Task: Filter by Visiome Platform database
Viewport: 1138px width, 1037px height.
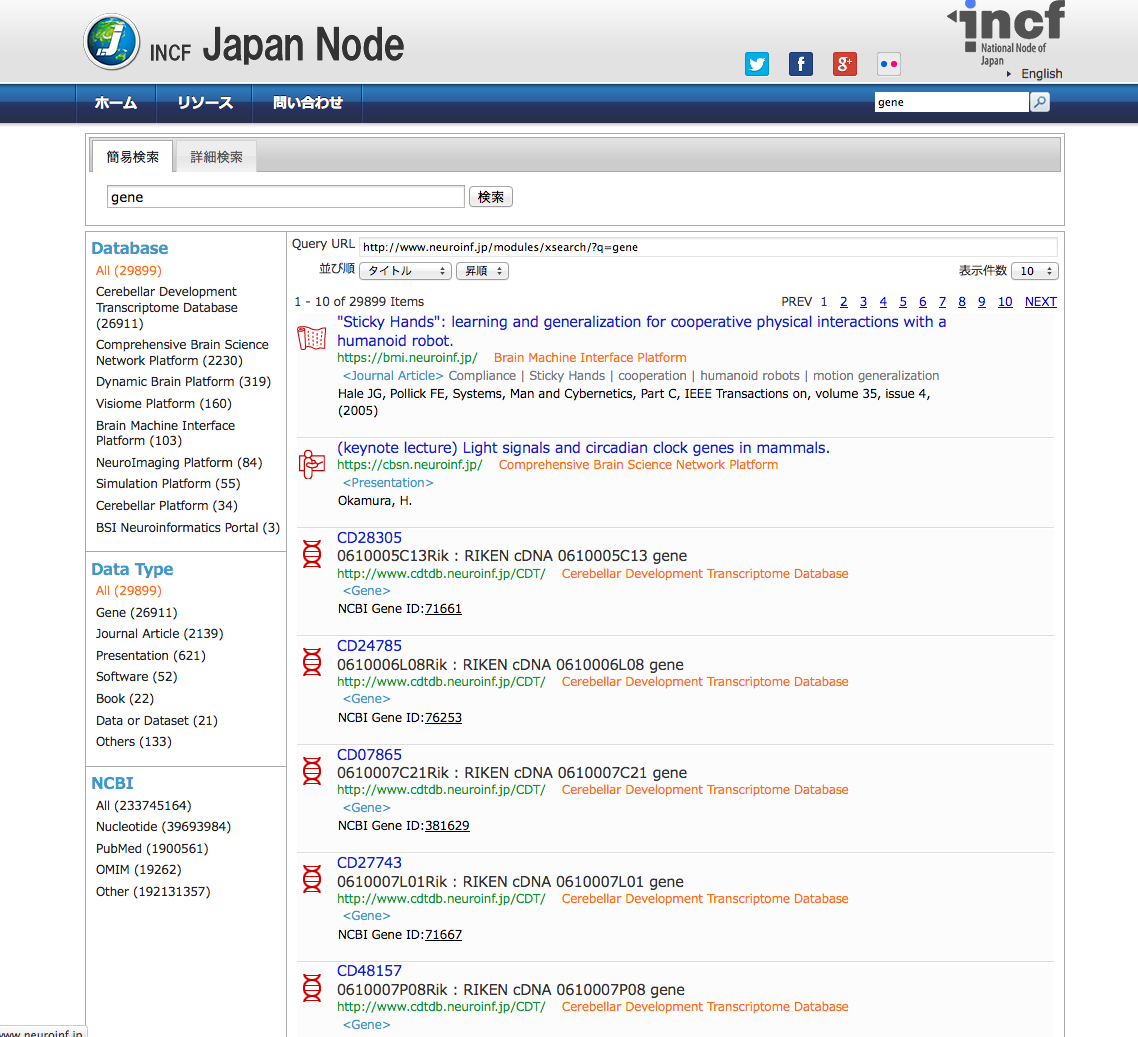Action: tap(163, 404)
